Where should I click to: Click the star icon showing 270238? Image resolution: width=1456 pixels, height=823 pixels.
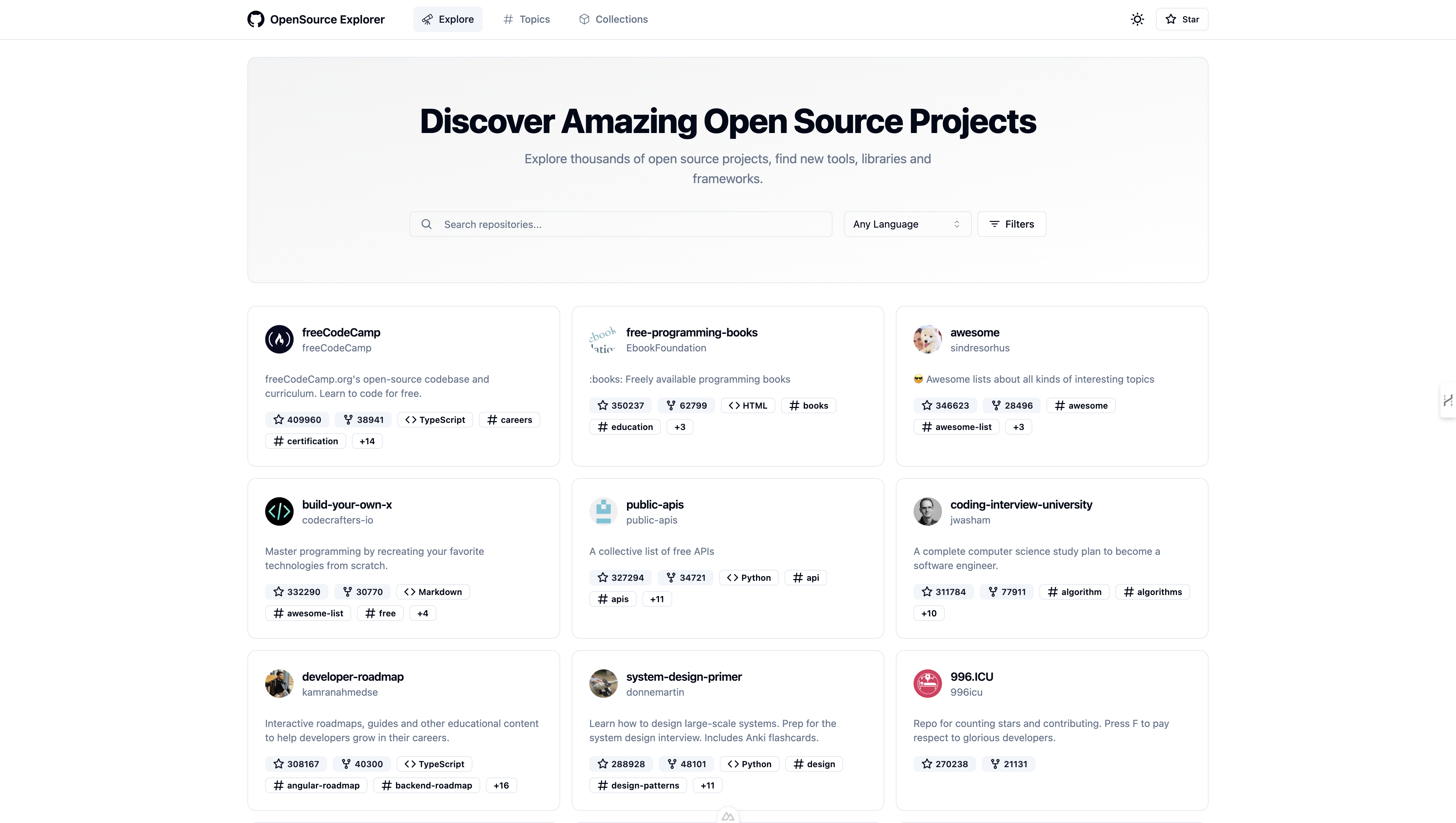pos(927,764)
